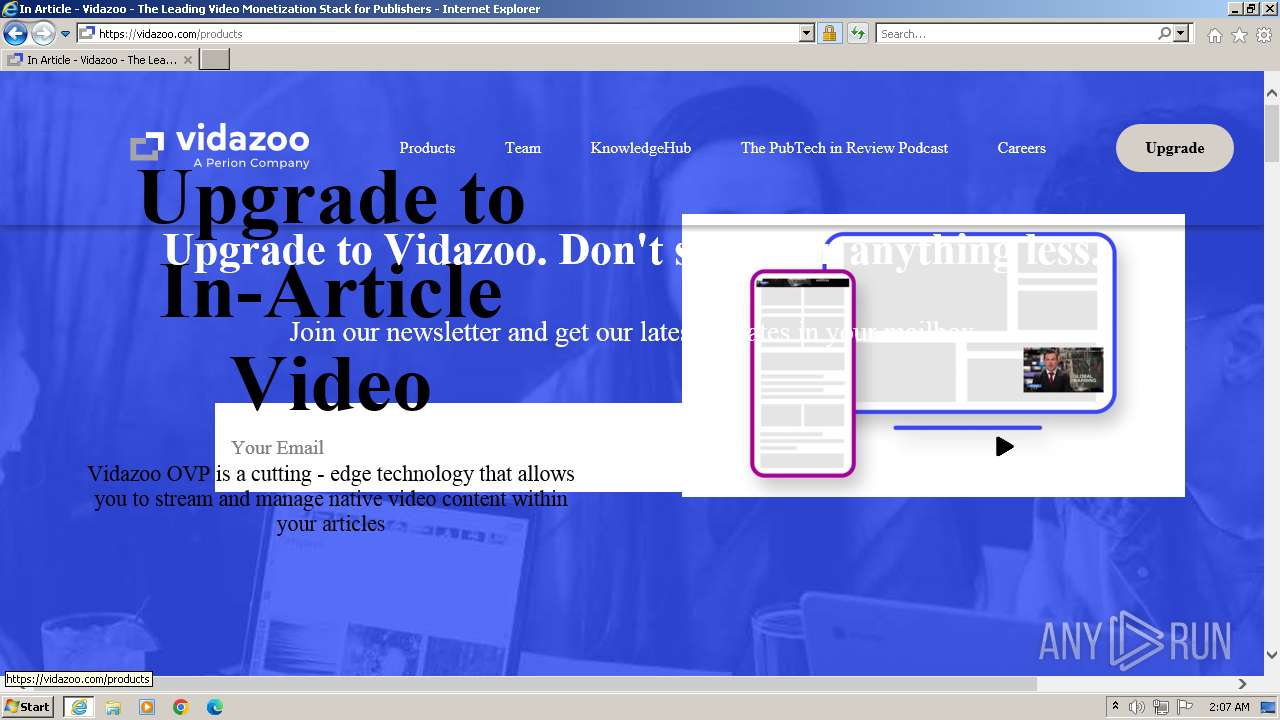Click the horizontal scrollbar track
The height and width of the screenshot is (720, 1280).
[x=1135, y=684]
